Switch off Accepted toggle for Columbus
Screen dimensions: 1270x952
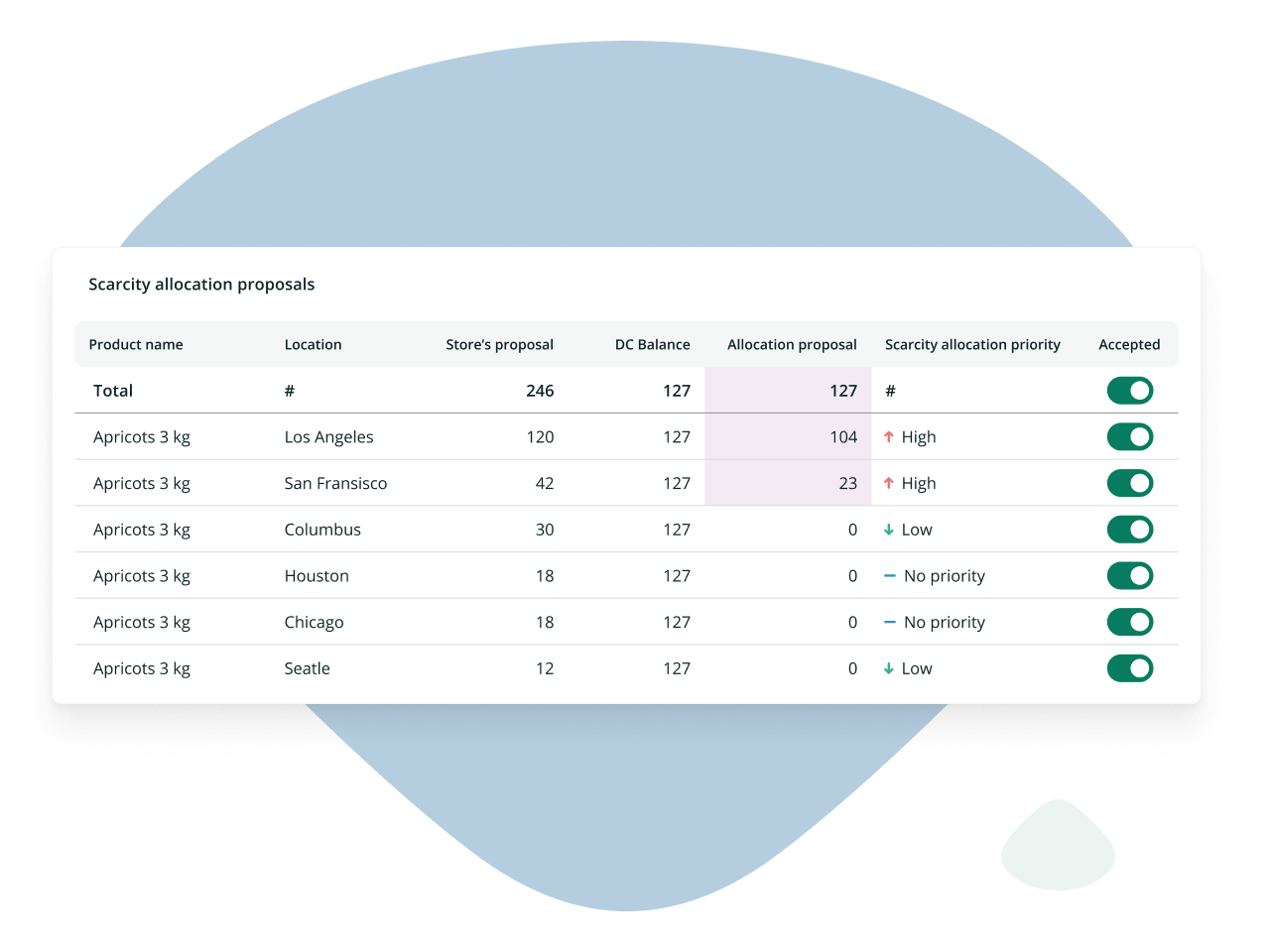coord(1129,530)
